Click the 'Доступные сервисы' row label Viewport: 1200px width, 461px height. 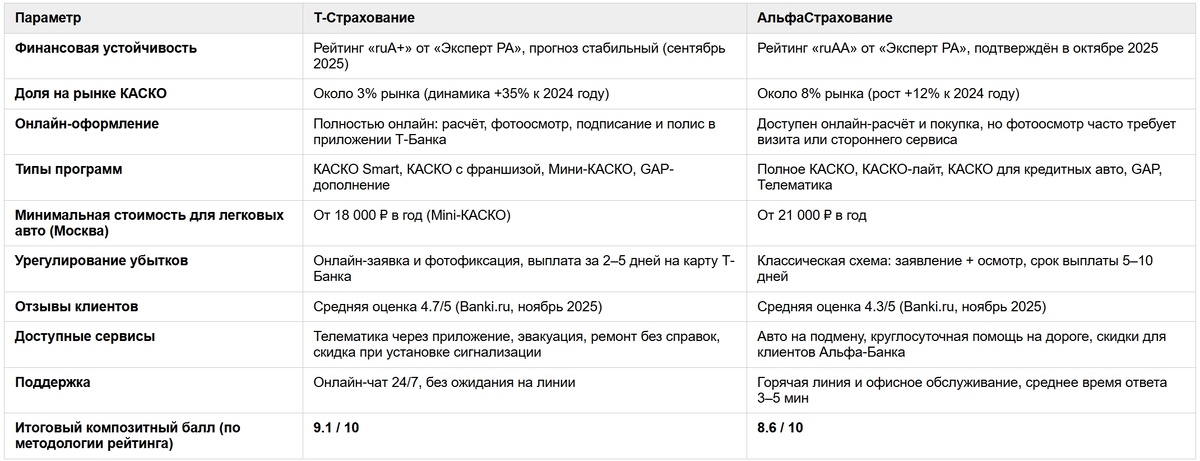tap(85, 336)
